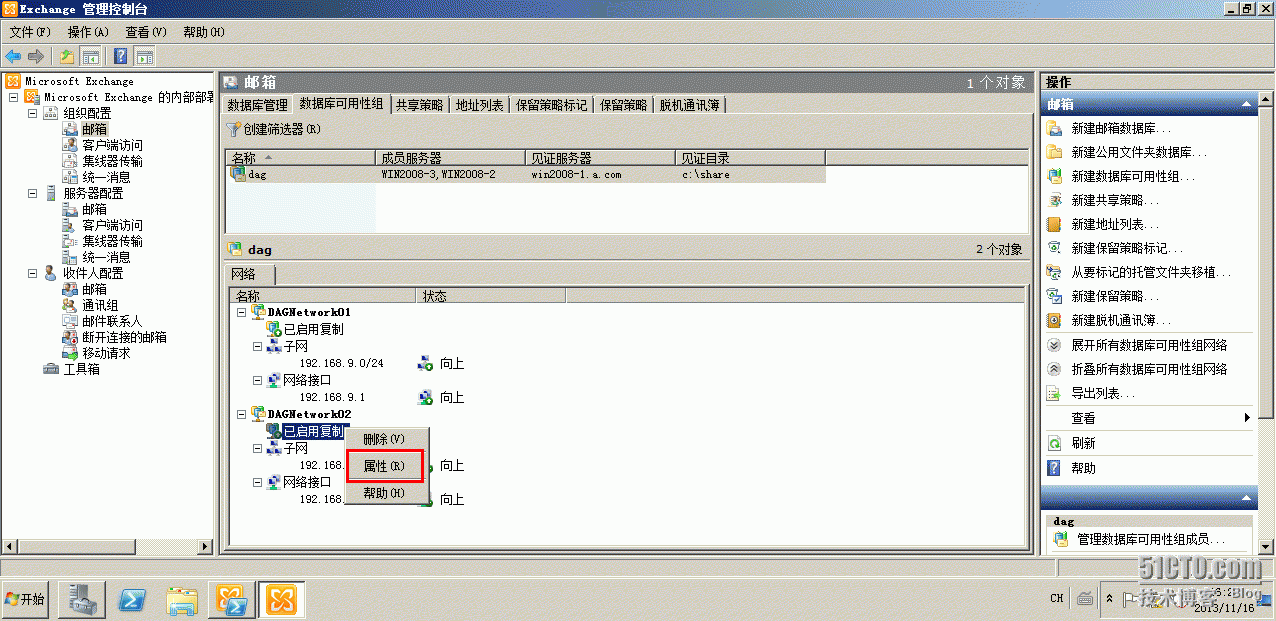The height and width of the screenshot is (621, 1276).
Task: Collapse the DAGNetwork01 node
Action: point(241,312)
